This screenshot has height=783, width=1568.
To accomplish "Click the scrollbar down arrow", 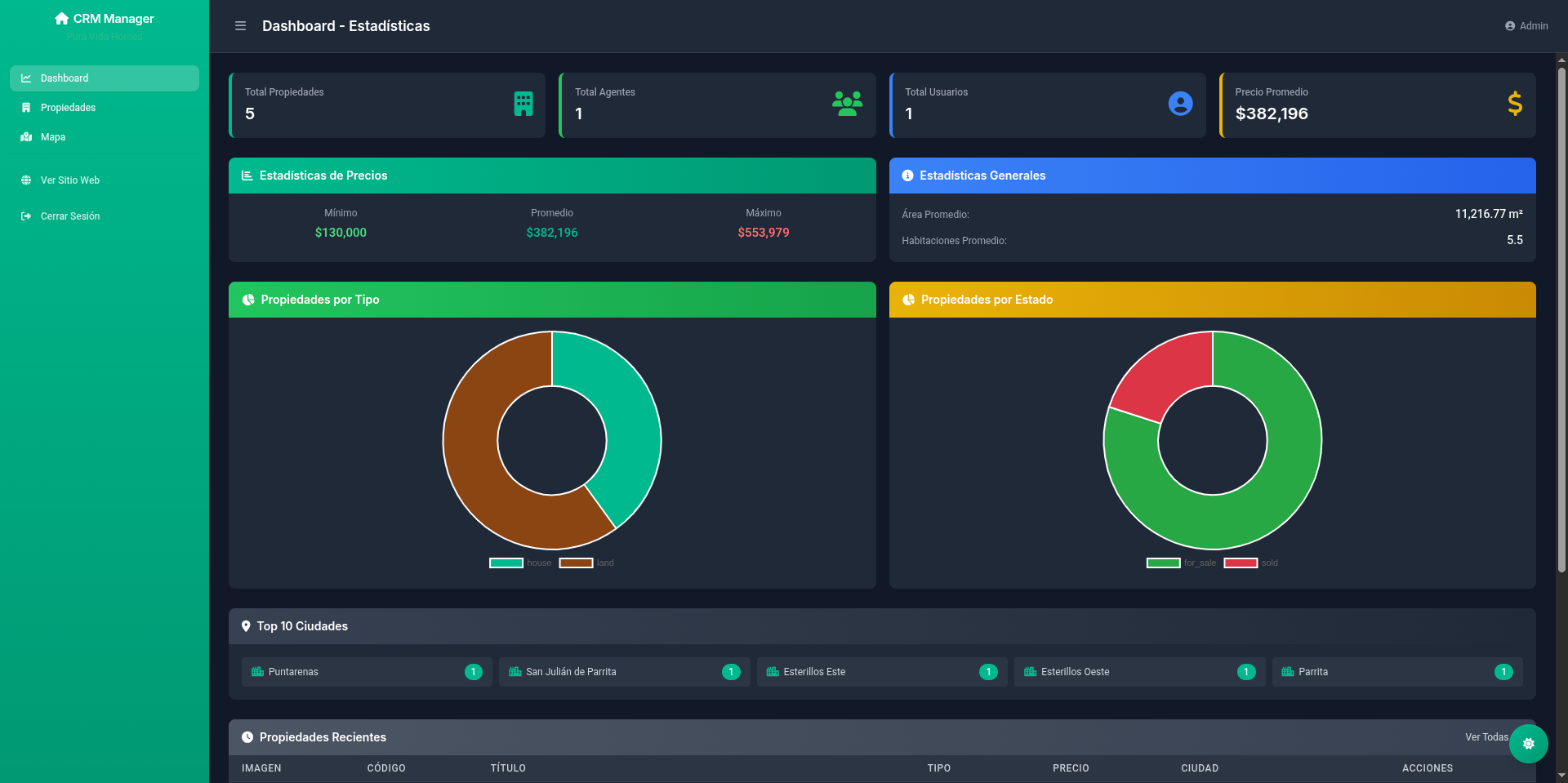I will [1561, 775].
